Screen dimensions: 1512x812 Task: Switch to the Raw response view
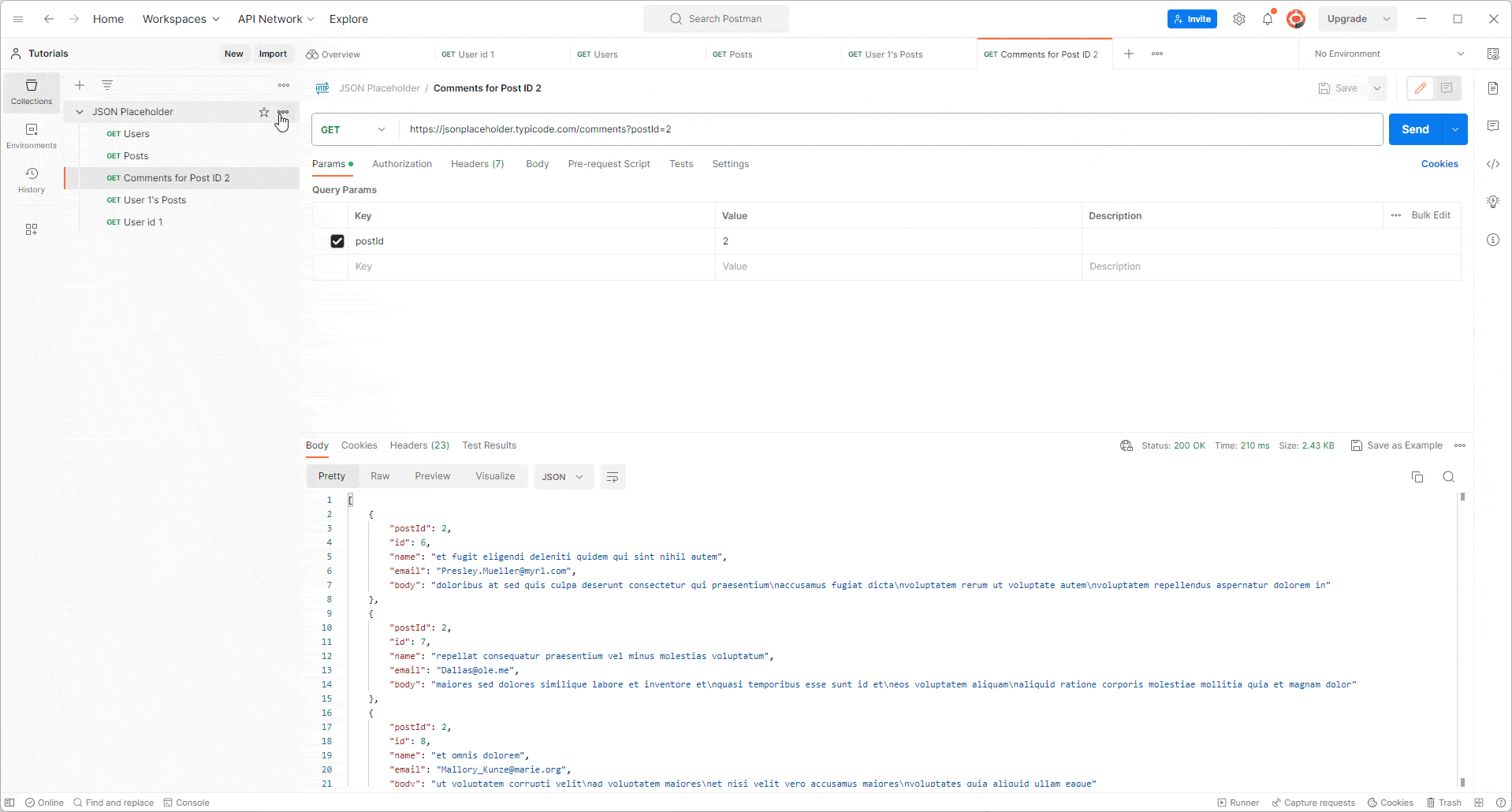(380, 476)
